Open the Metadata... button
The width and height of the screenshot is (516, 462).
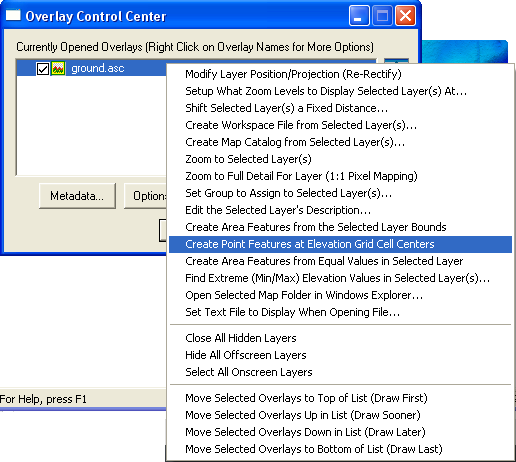[77, 196]
